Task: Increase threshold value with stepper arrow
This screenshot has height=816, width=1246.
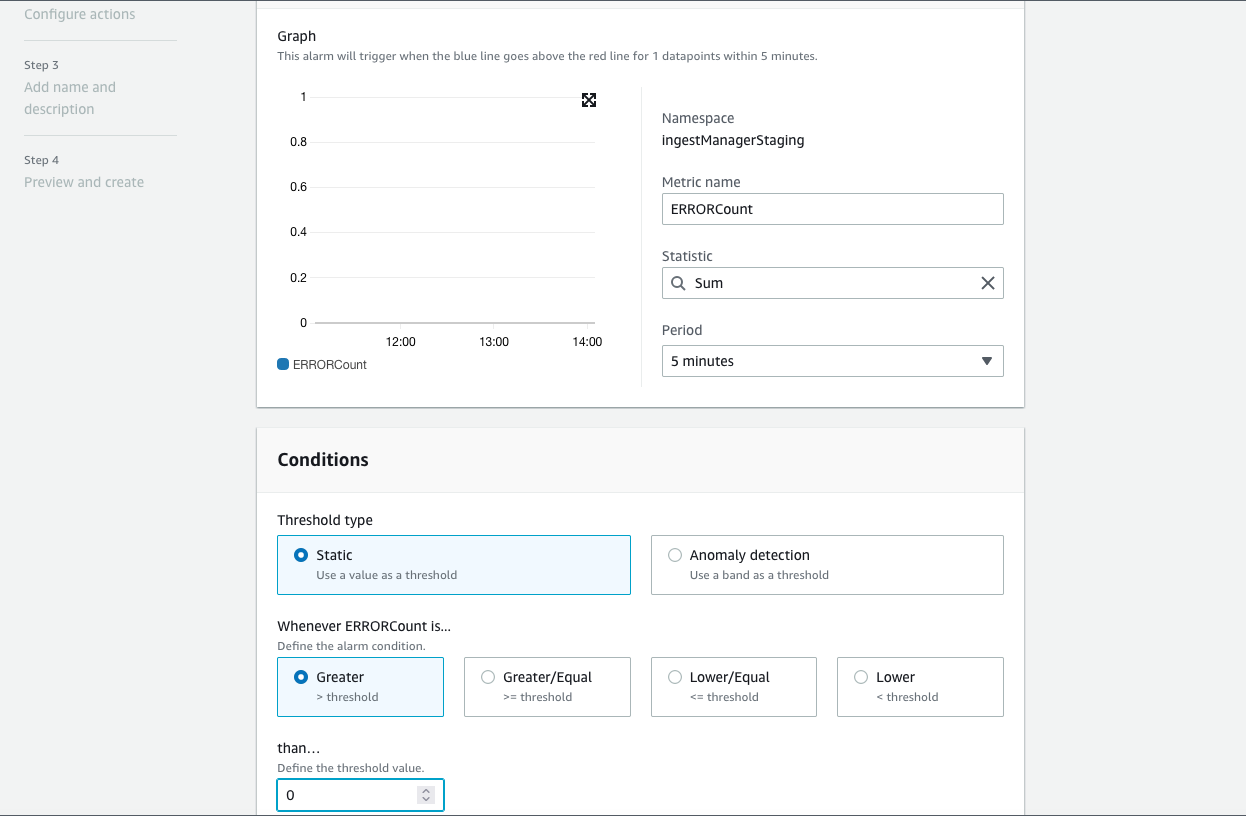Action: pyautogui.click(x=426, y=790)
